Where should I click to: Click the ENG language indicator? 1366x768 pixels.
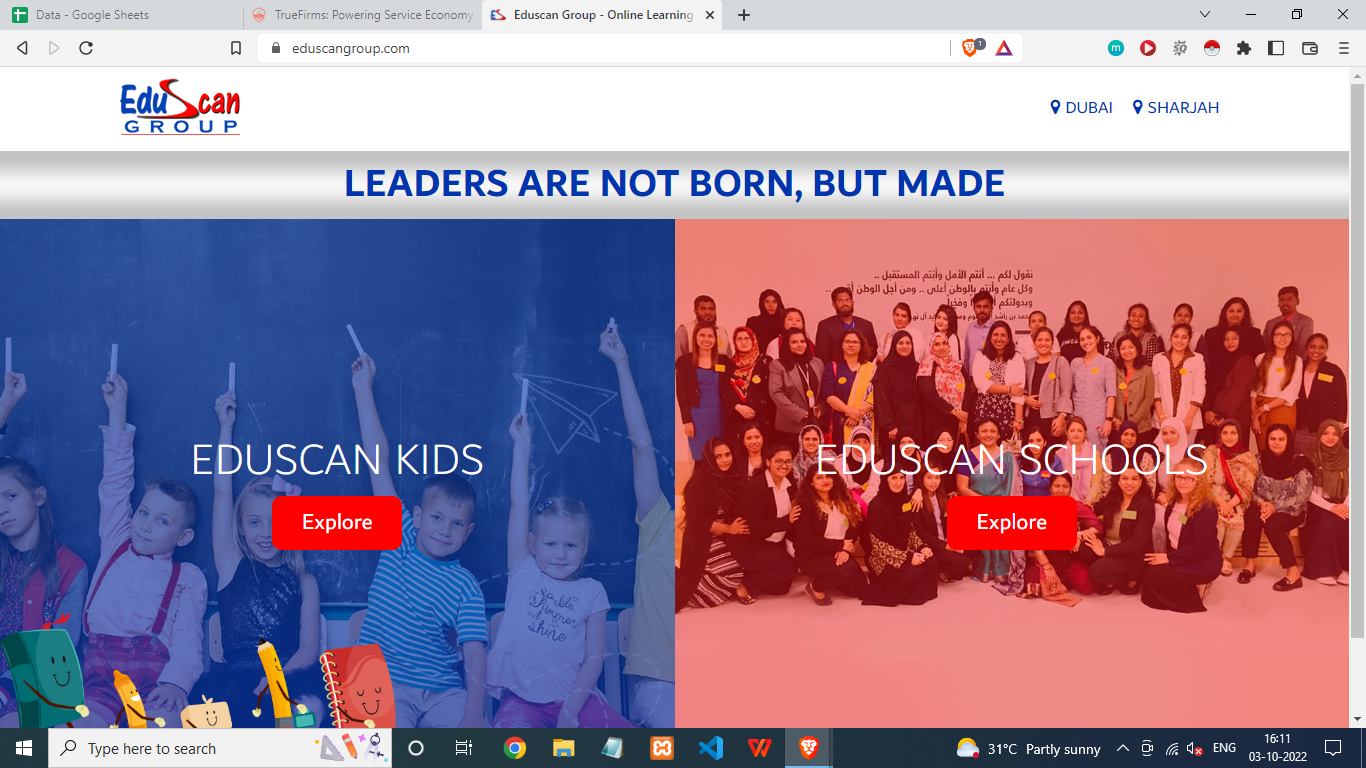1224,748
